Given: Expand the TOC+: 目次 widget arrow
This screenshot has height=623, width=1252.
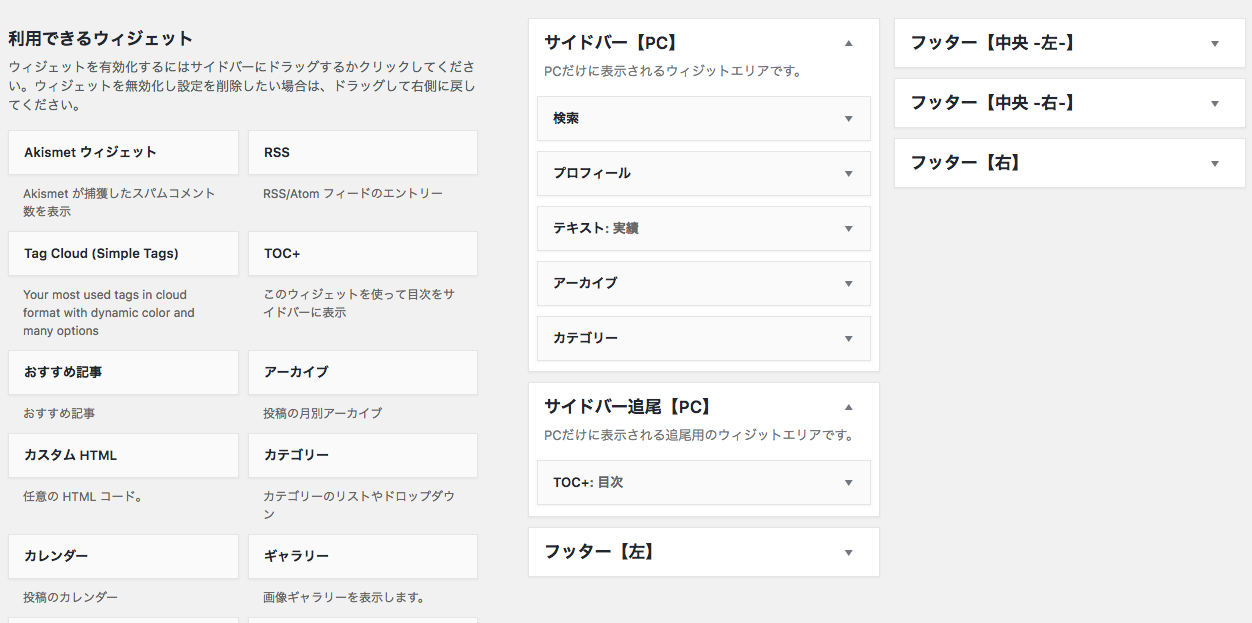Looking at the screenshot, I should click(x=849, y=482).
